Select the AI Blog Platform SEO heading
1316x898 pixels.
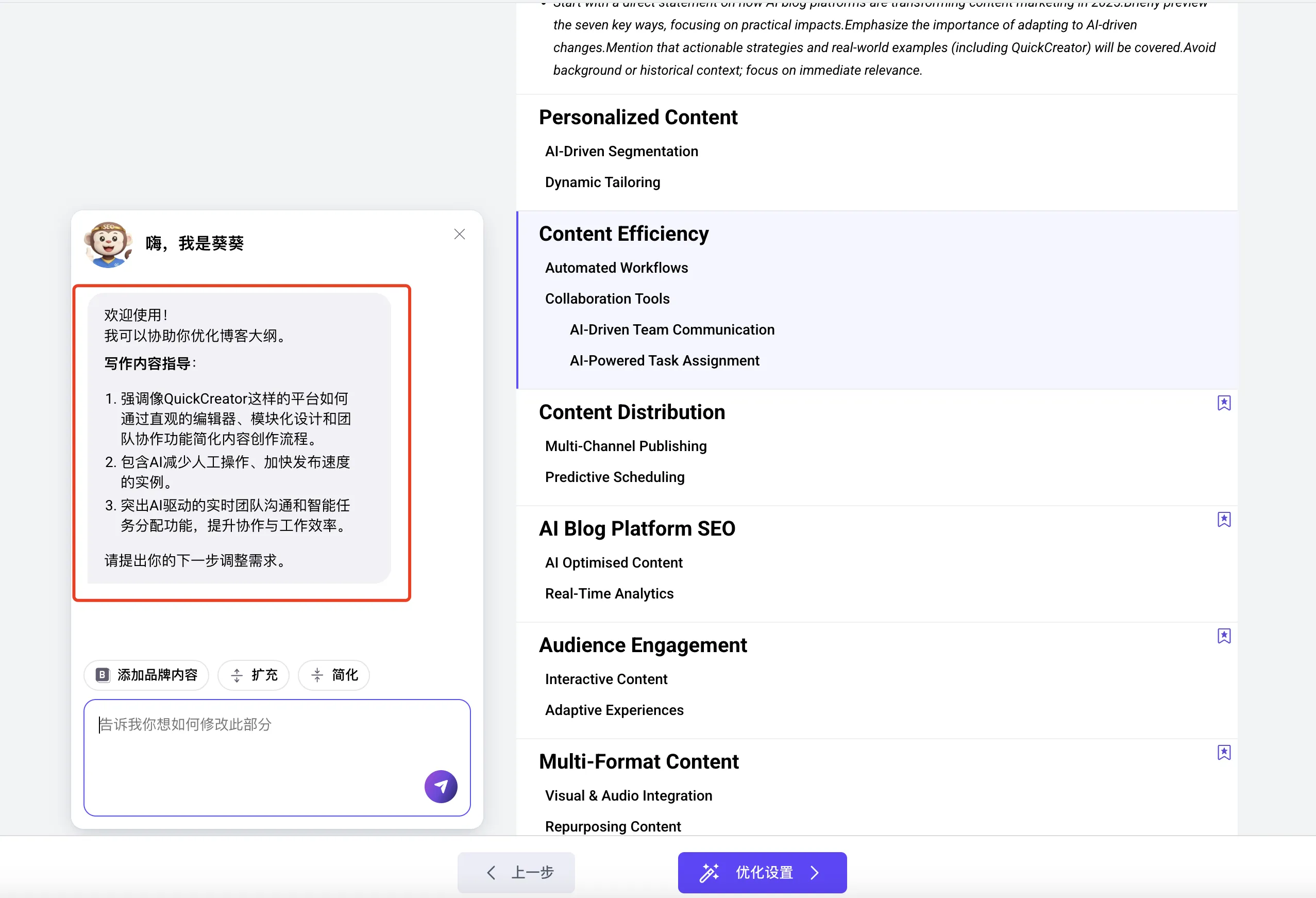click(637, 528)
